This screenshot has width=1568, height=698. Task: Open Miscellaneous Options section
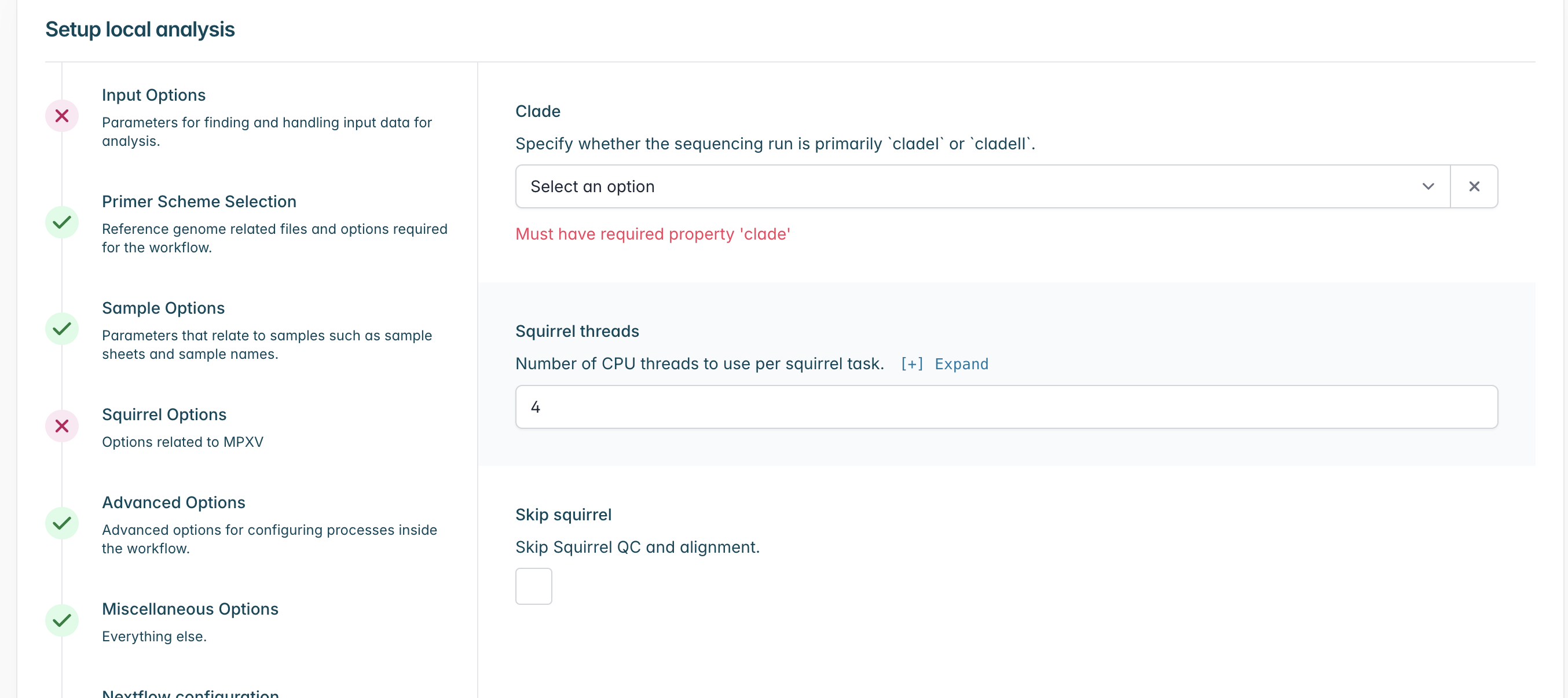tap(190, 608)
